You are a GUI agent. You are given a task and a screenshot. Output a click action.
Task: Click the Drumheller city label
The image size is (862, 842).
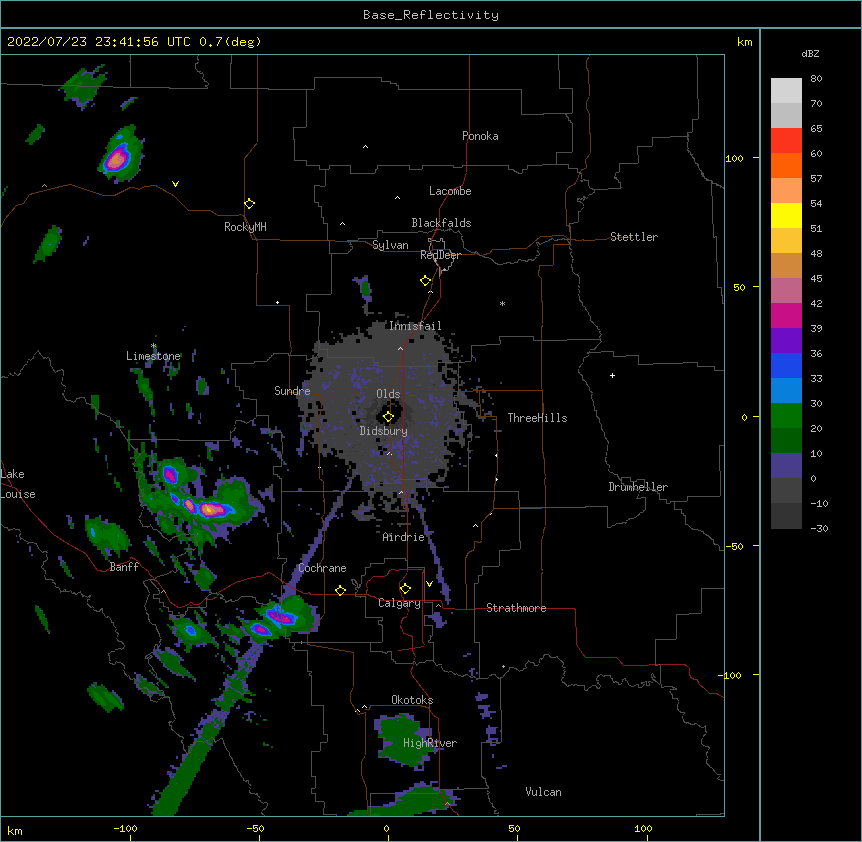coord(638,487)
